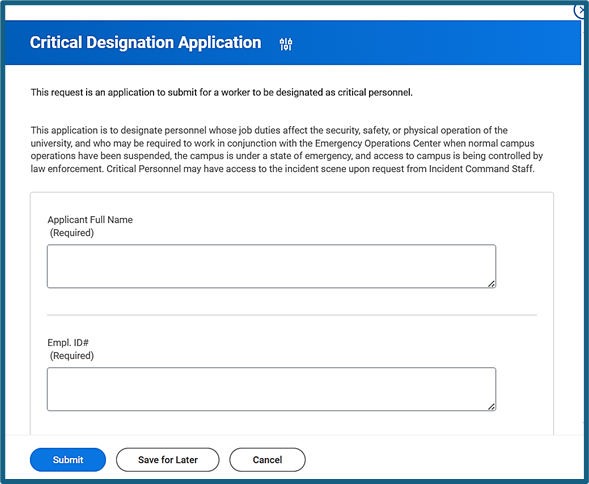Submit the Critical Designation Application
This screenshot has height=484, width=589.
pos(68,460)
